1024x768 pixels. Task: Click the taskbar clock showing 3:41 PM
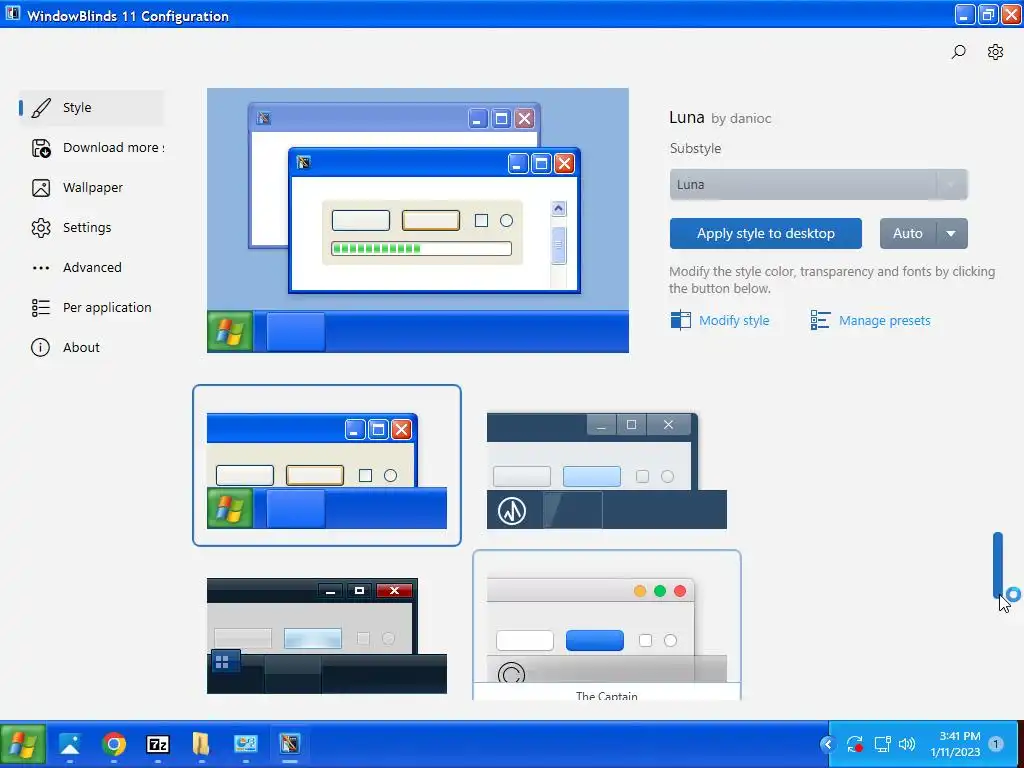coord(955,744)
